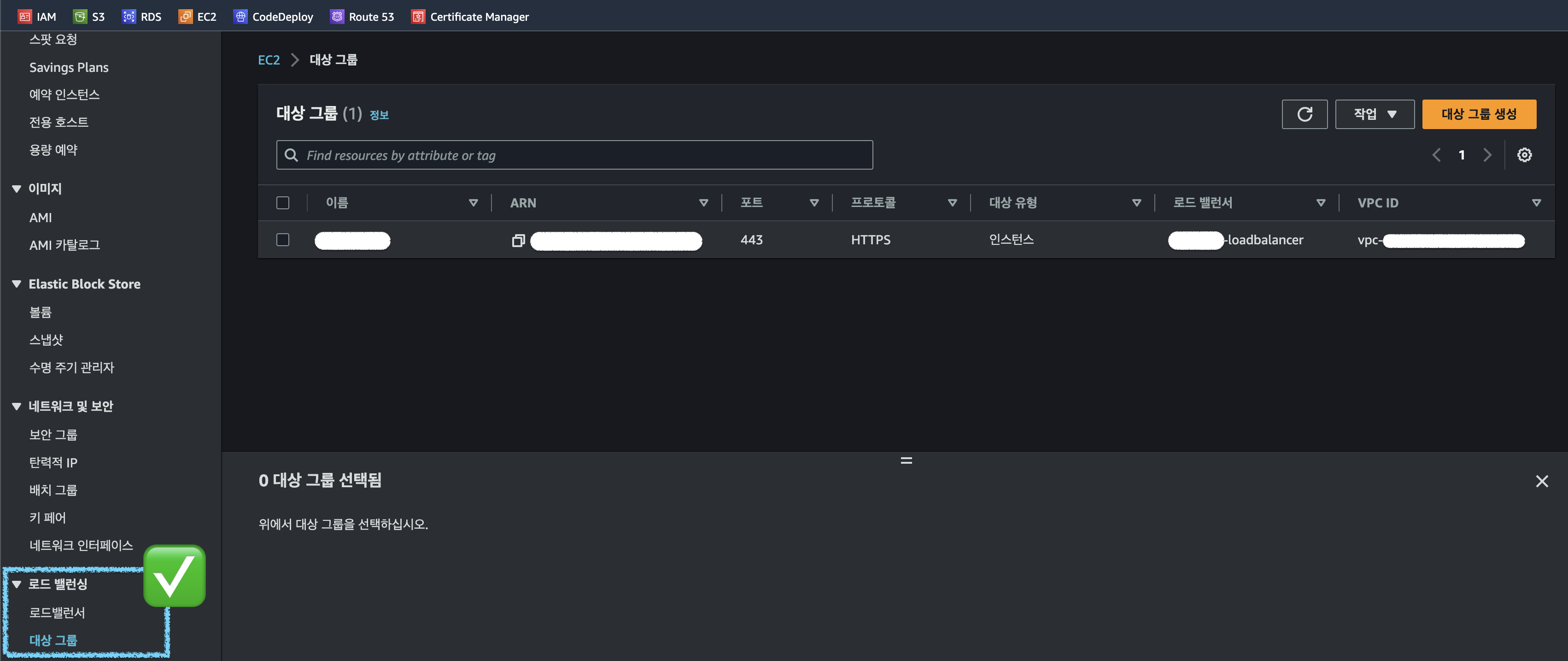Check the select-all checkbox in table header
Viewport: 1568px width, 661px height.
[282, 203]
